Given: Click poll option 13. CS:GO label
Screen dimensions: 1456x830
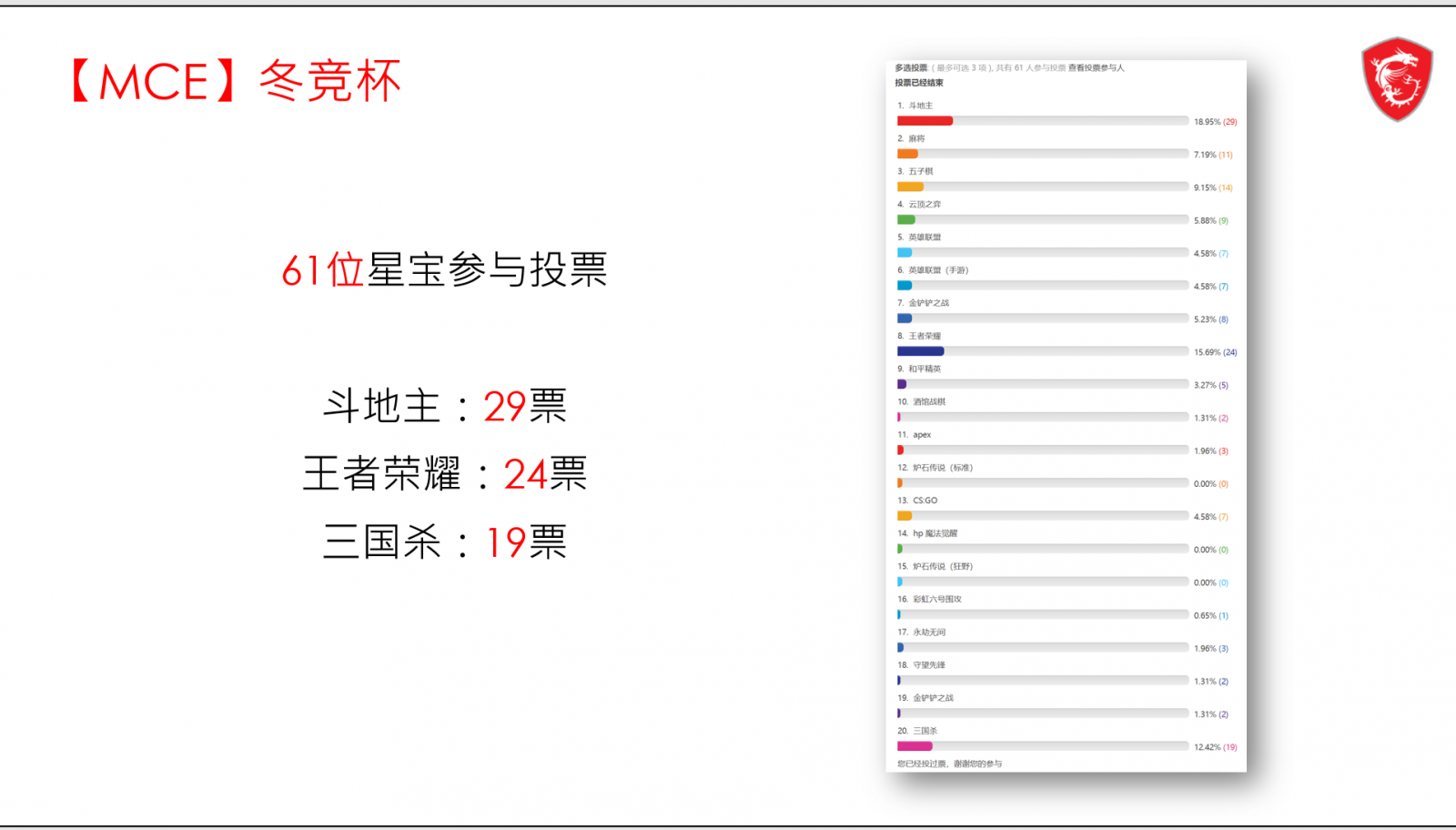Looking at the screenshot, I should coord(917,501).
